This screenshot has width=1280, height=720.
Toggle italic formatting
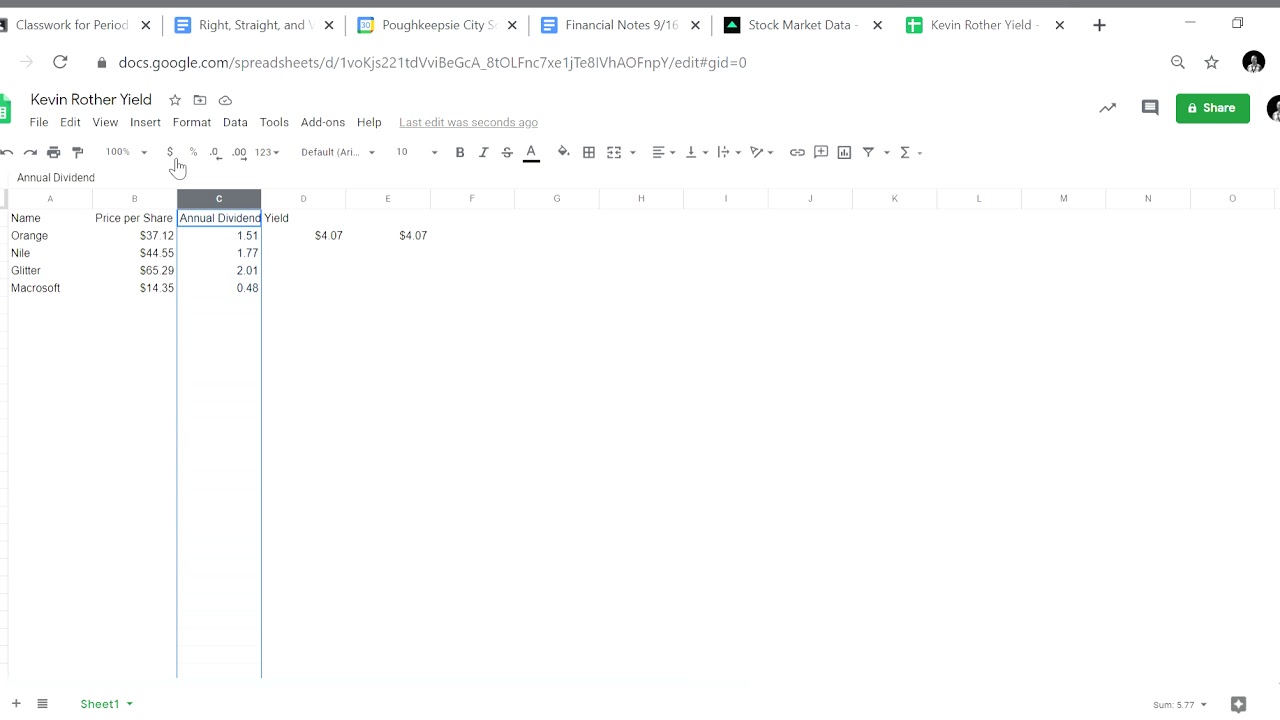(x=484, y=152)
